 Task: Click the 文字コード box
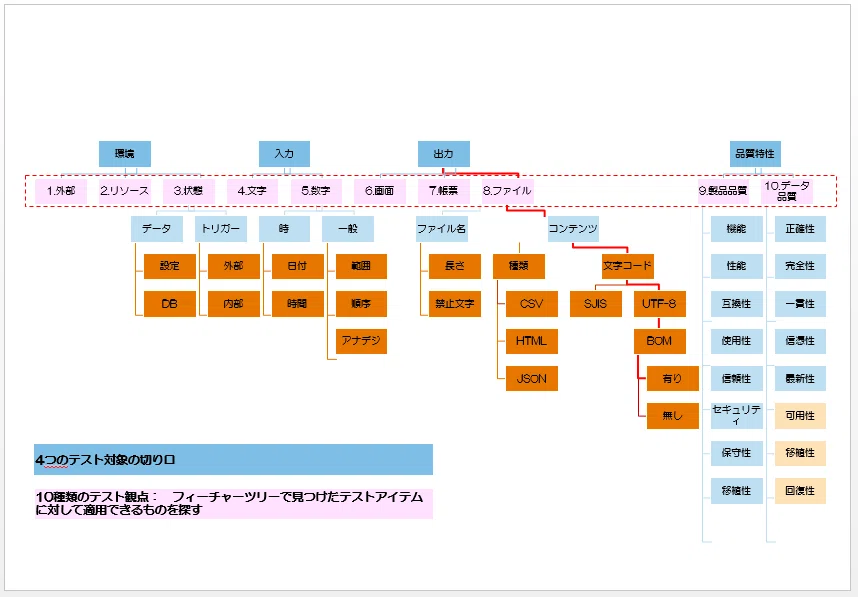(628, 266)
